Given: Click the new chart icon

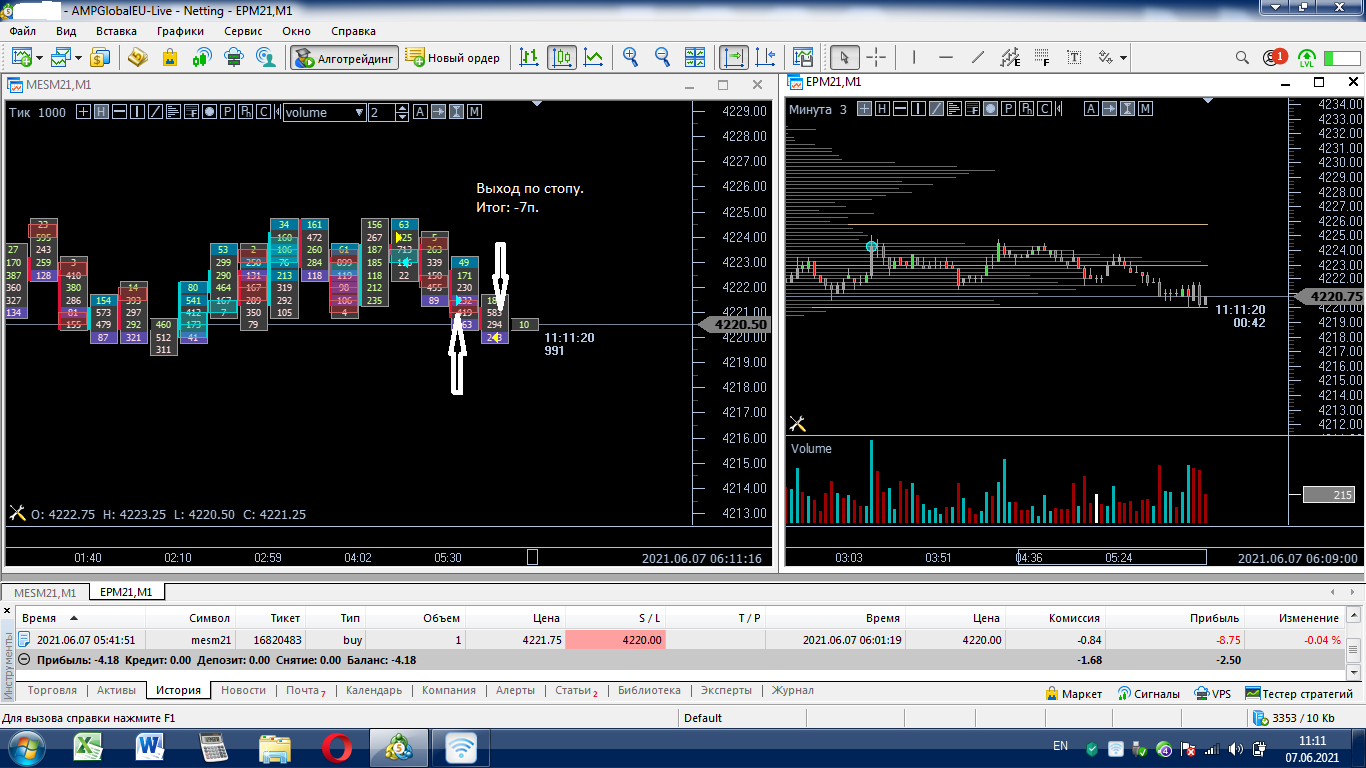Looking at the screenshot, I should [x=21, y=57].
